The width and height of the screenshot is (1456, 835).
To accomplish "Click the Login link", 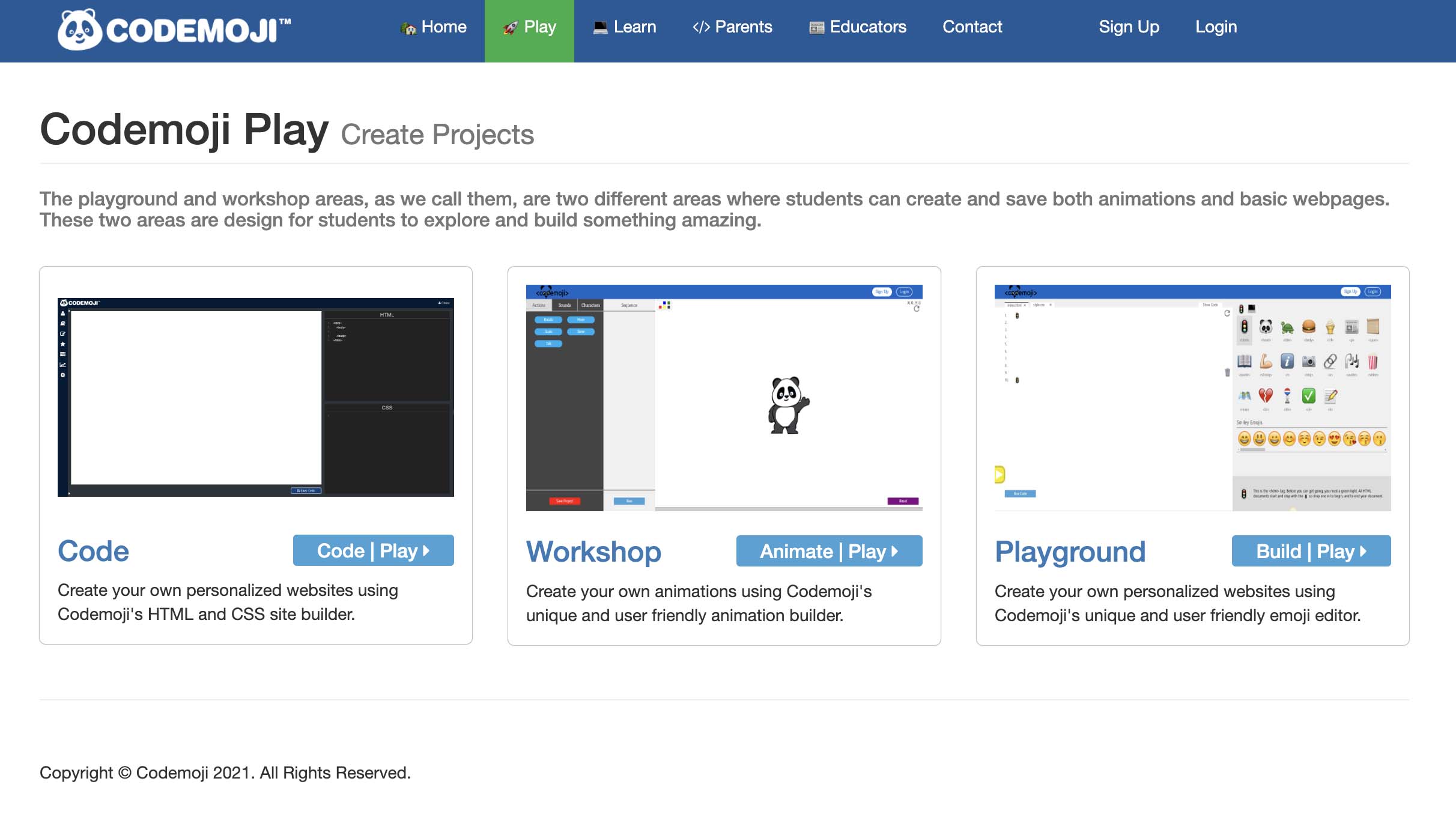I will click(1216, 27).
